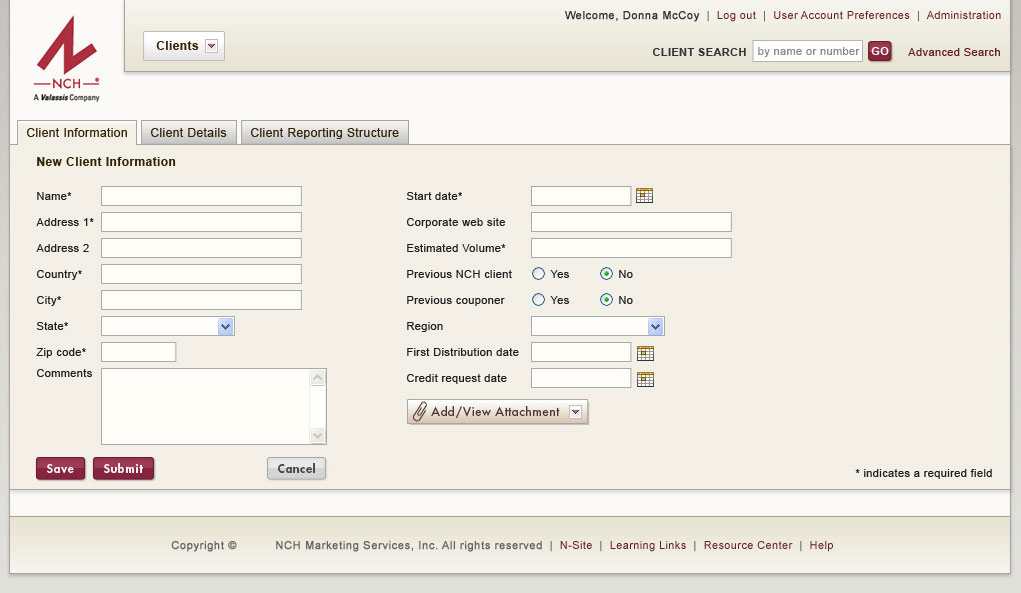Expand the State dropdown
This screenshot has height=593, width=1021.
pyautogui.click(x=225, y=326)
